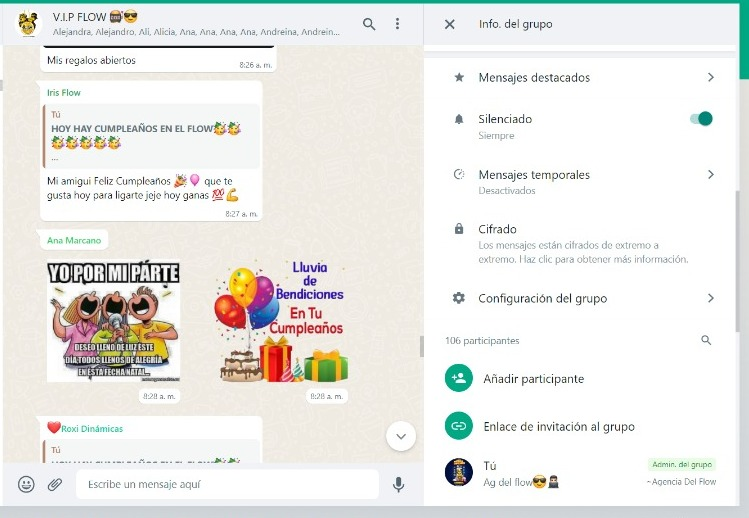The width and height of the screenshot is (749, 518).
Task: Click the info panel vertical scrollbar
Action: coord(738,260)
